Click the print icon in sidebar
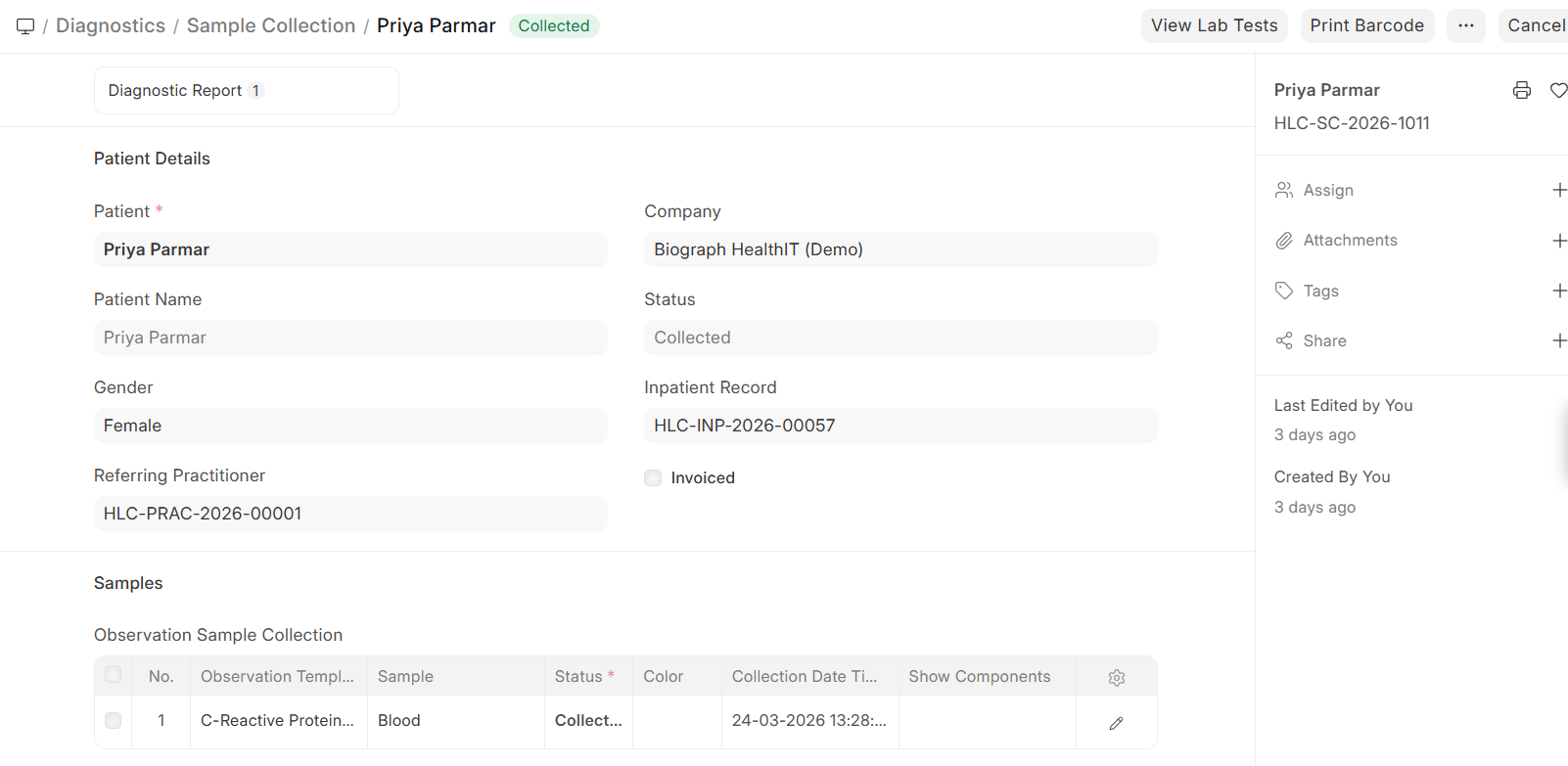Screen dimensions: 1568x766 point(1521,91)
